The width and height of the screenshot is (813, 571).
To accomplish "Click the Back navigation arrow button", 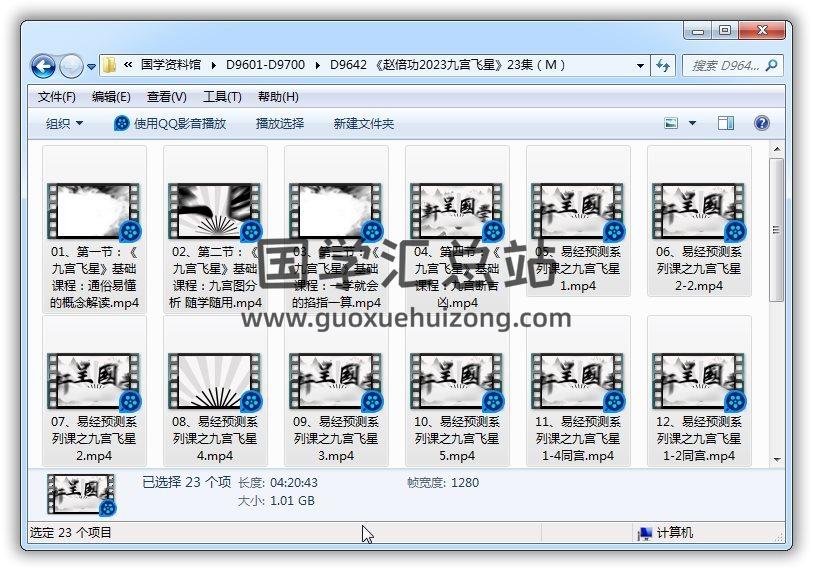I will (43, 66).
